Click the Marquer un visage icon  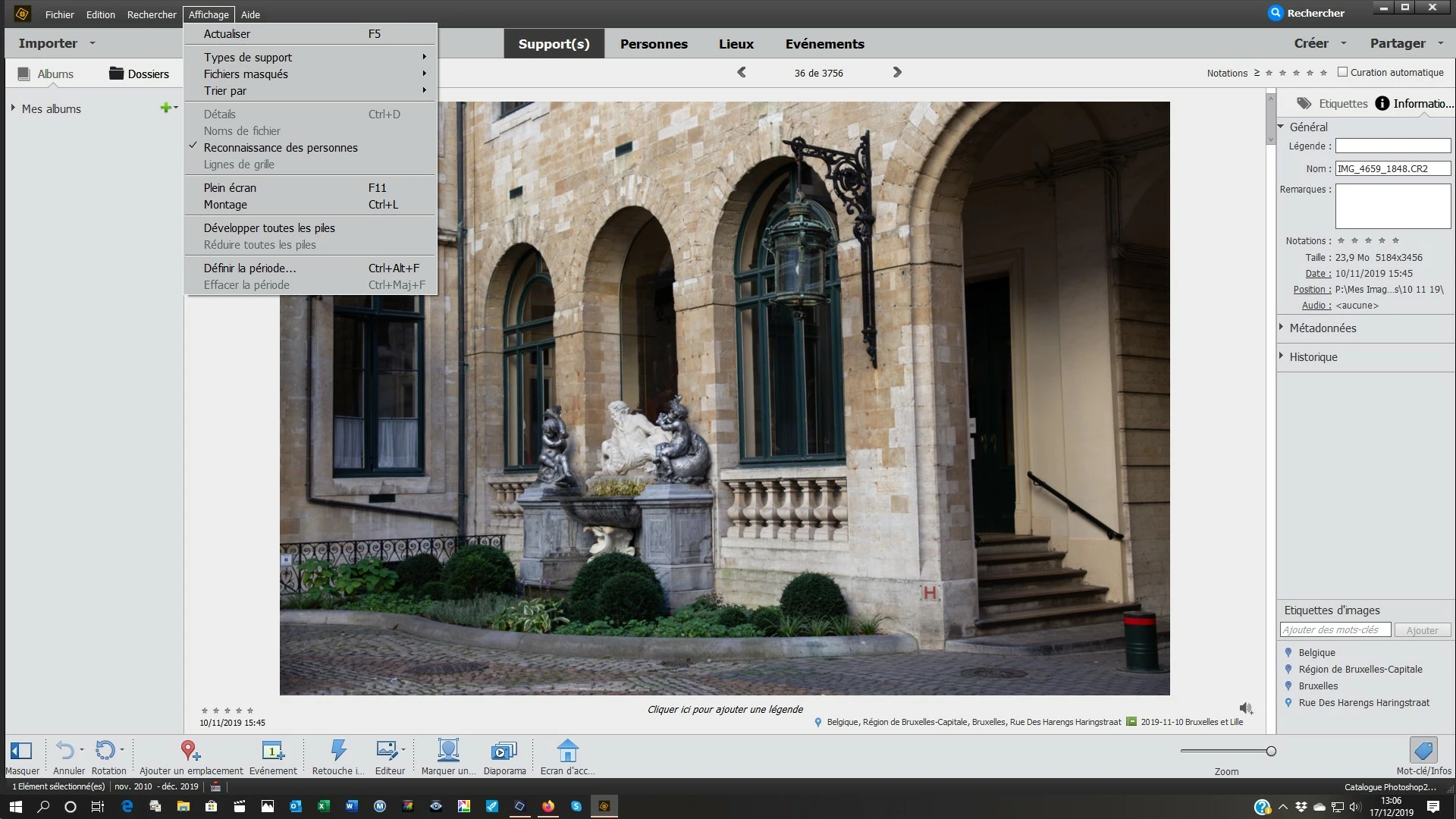tap(448, 751)
